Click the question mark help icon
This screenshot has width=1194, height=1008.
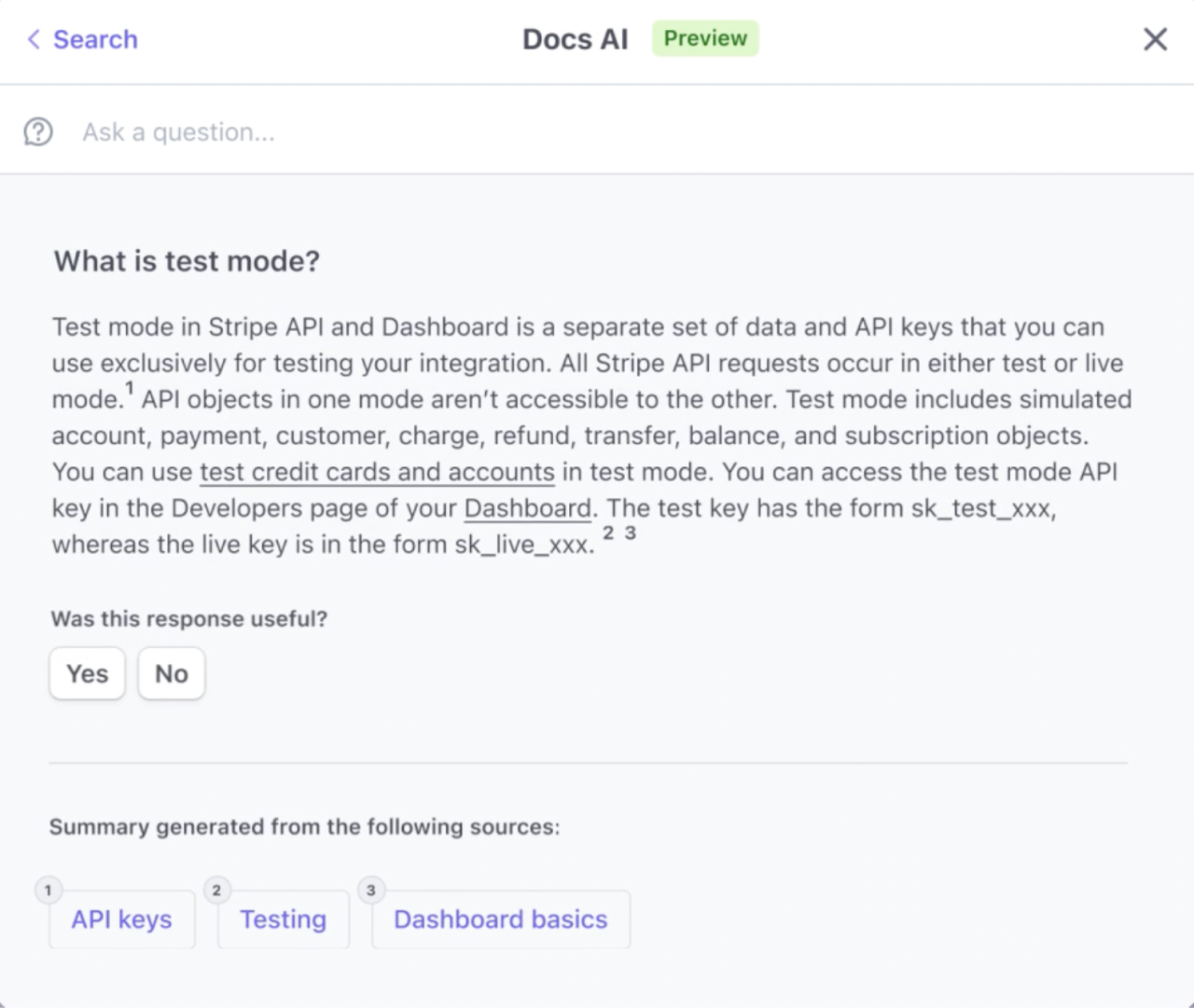click(x=38, y=131)
